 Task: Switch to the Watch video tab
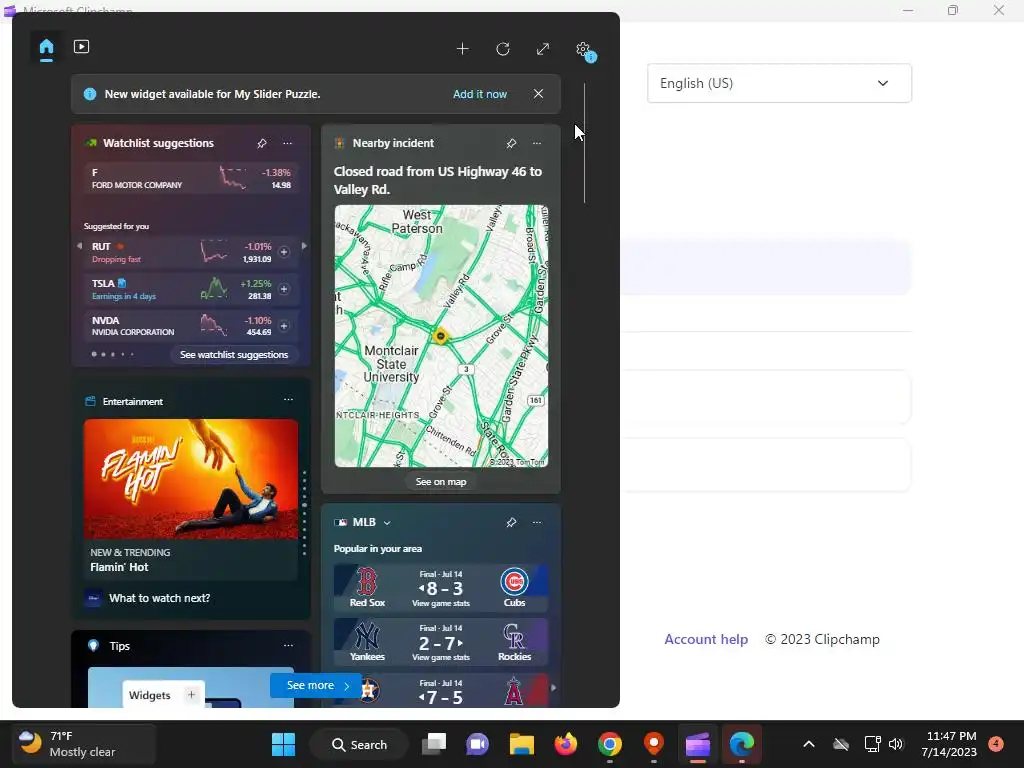click(82, 47)
